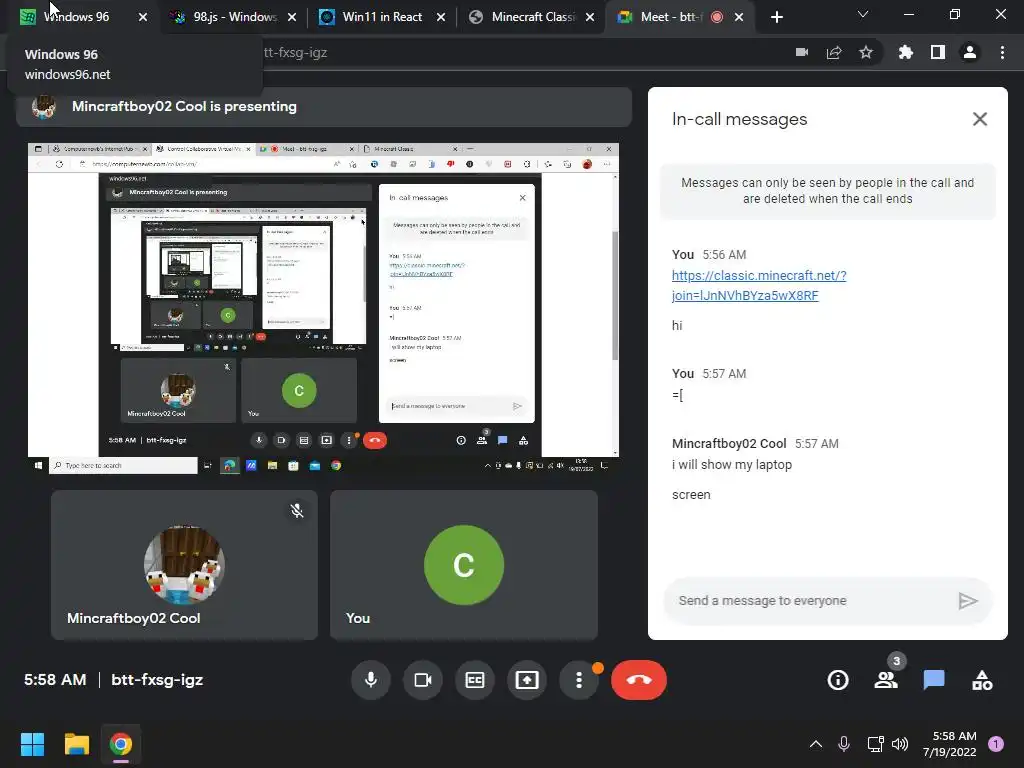Open the Extensions puzzle icon
Screen dimensions: 1024x768
[x=905, y=52]
